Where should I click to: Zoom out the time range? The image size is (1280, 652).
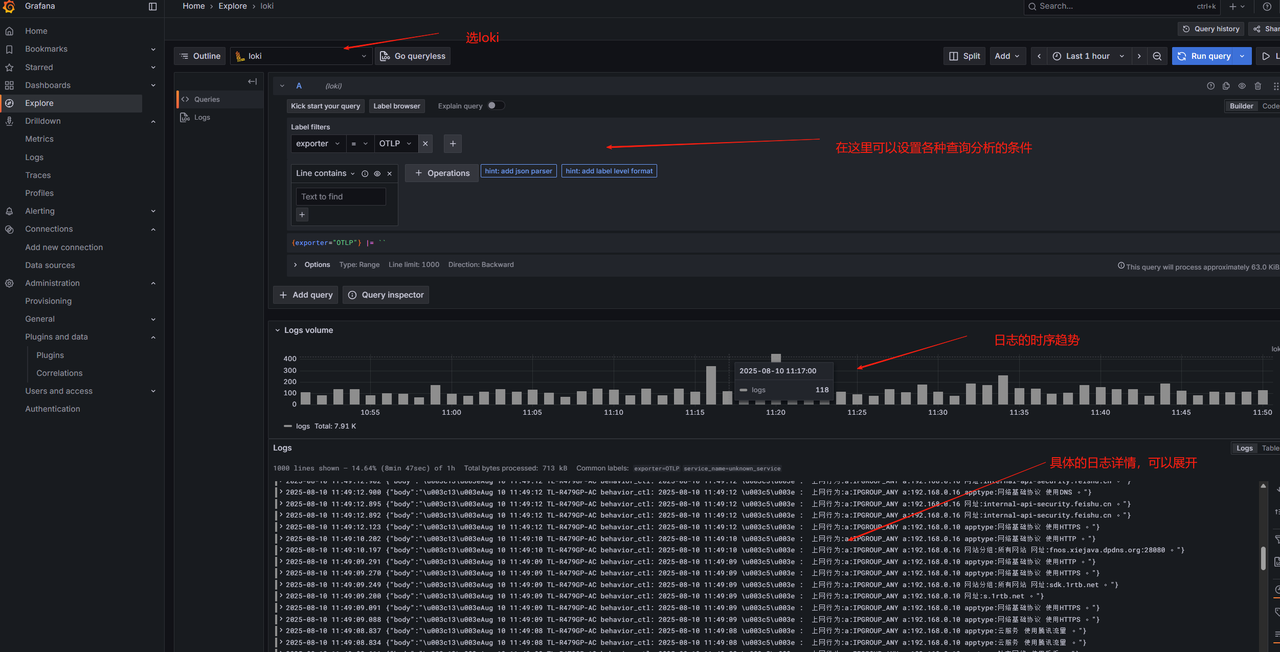point(1157,56)
